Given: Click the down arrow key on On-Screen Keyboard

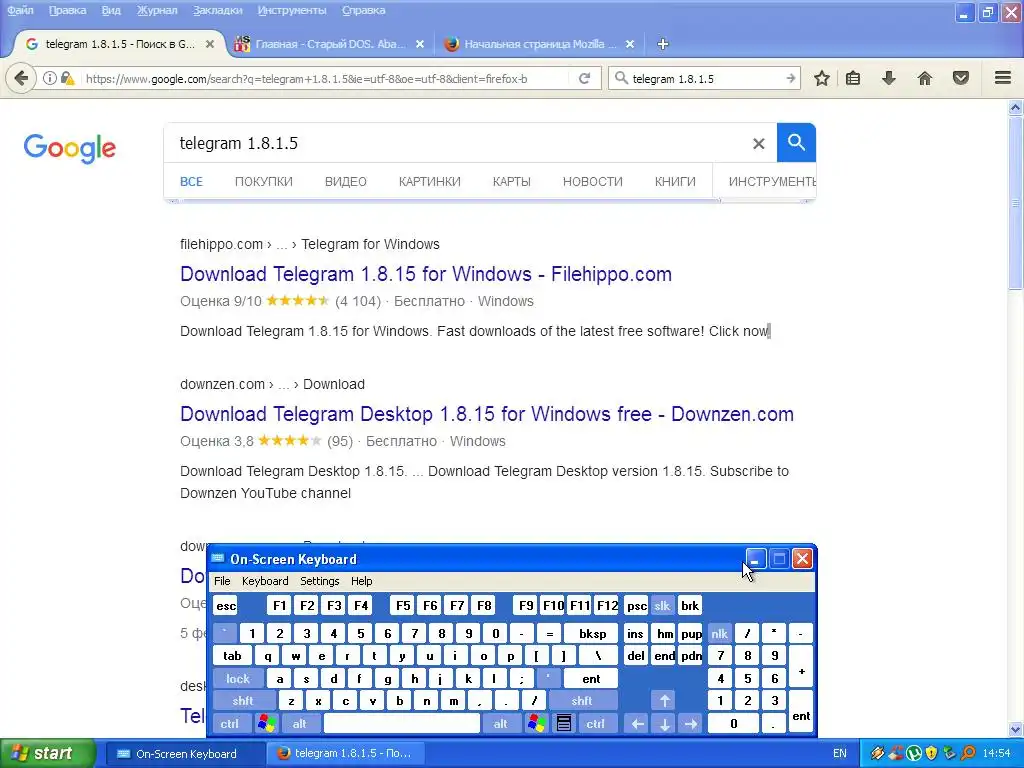Looking at the screenshot, I should tap(664, 724).
